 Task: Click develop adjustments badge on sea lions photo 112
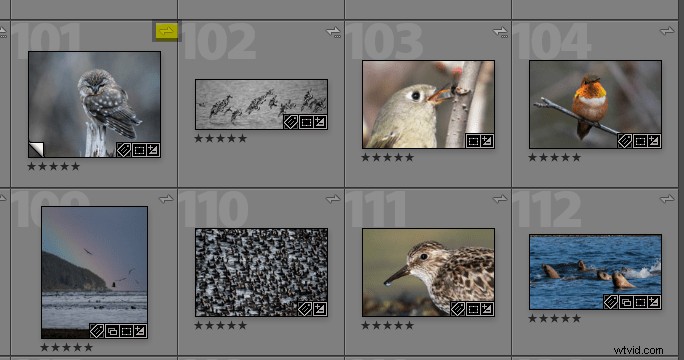654,302
